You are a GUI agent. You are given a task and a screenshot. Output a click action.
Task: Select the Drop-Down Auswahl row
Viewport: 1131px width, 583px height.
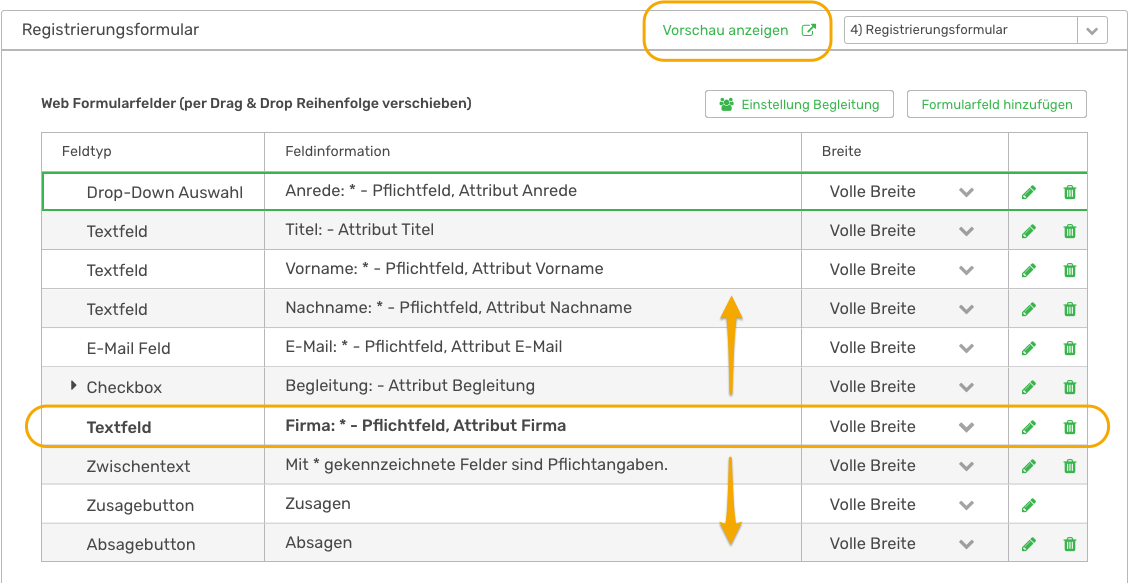[x=564, y=192]
